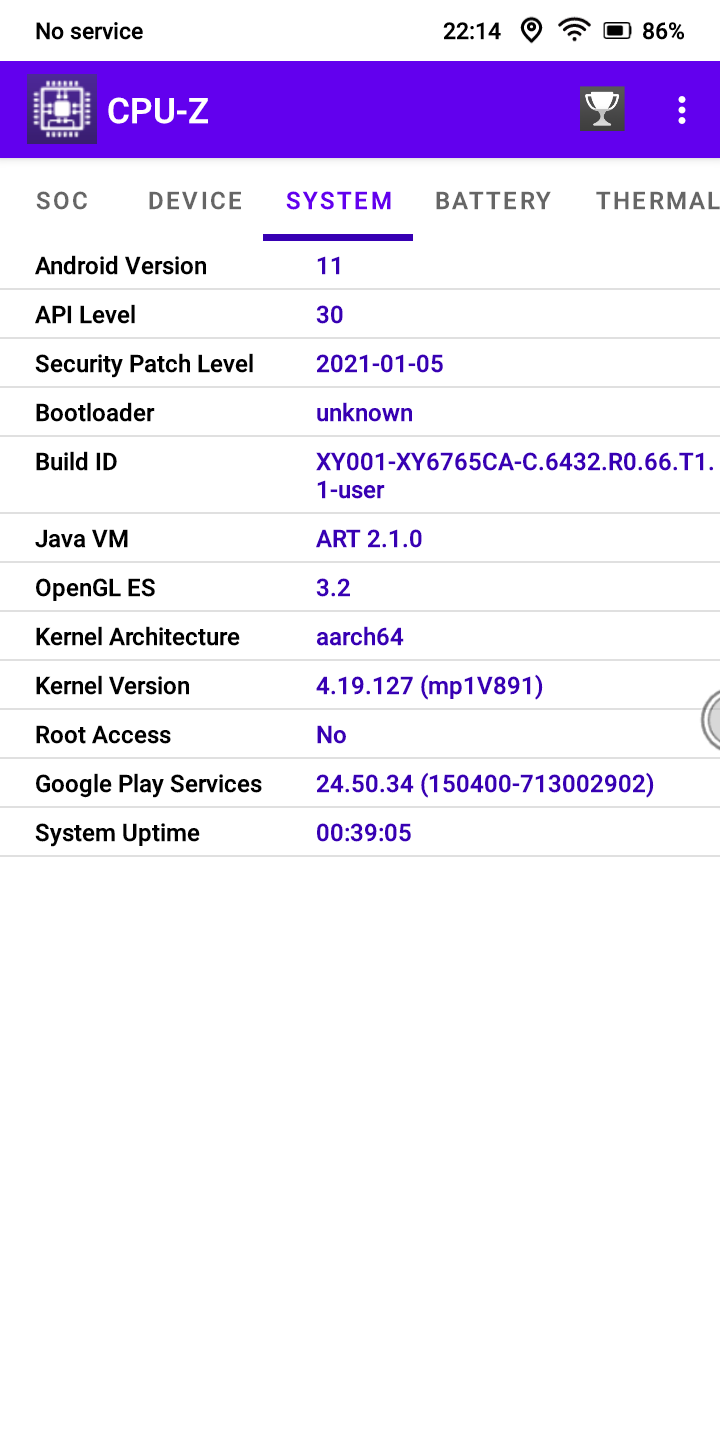Select the 4.19.127 (mp1V891) value
720x1440 pixels.
click(430, 686)
